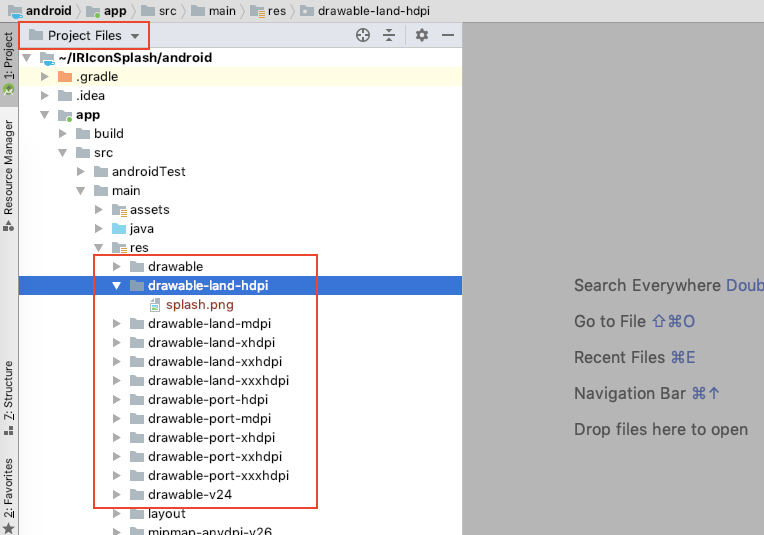Select the drawable folder icon
The width and height of the screenshot is (764, 535).
point(137,267)
